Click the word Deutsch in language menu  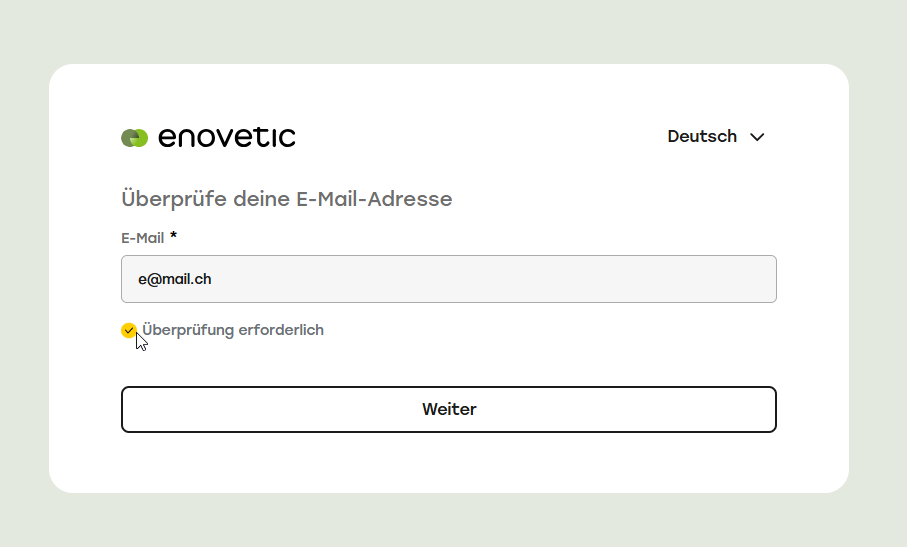(702, 136)
